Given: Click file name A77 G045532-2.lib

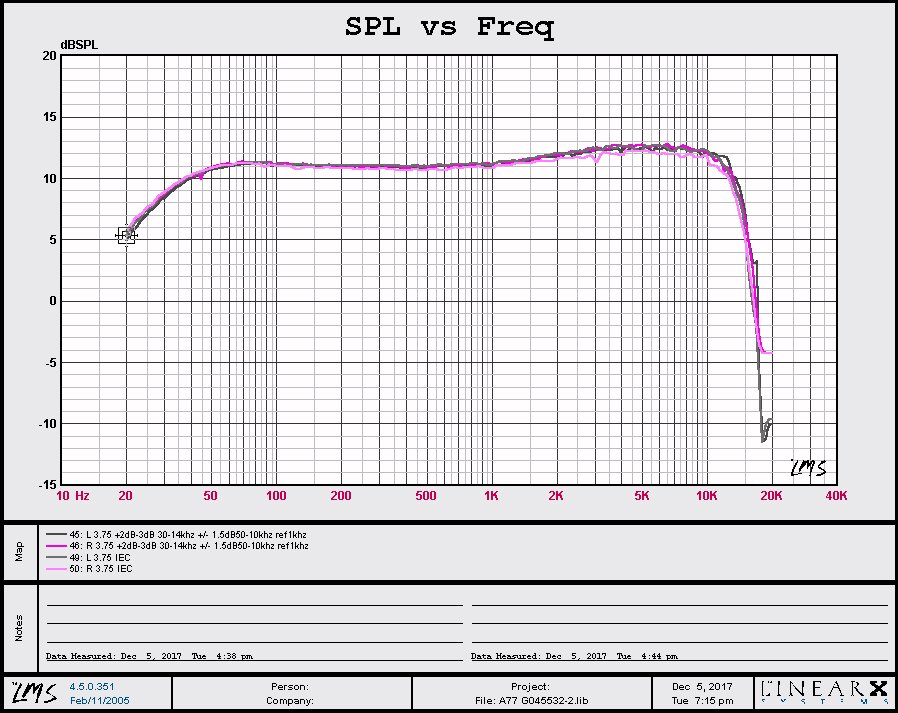Looking at the screenshot, I should (530, 700).
